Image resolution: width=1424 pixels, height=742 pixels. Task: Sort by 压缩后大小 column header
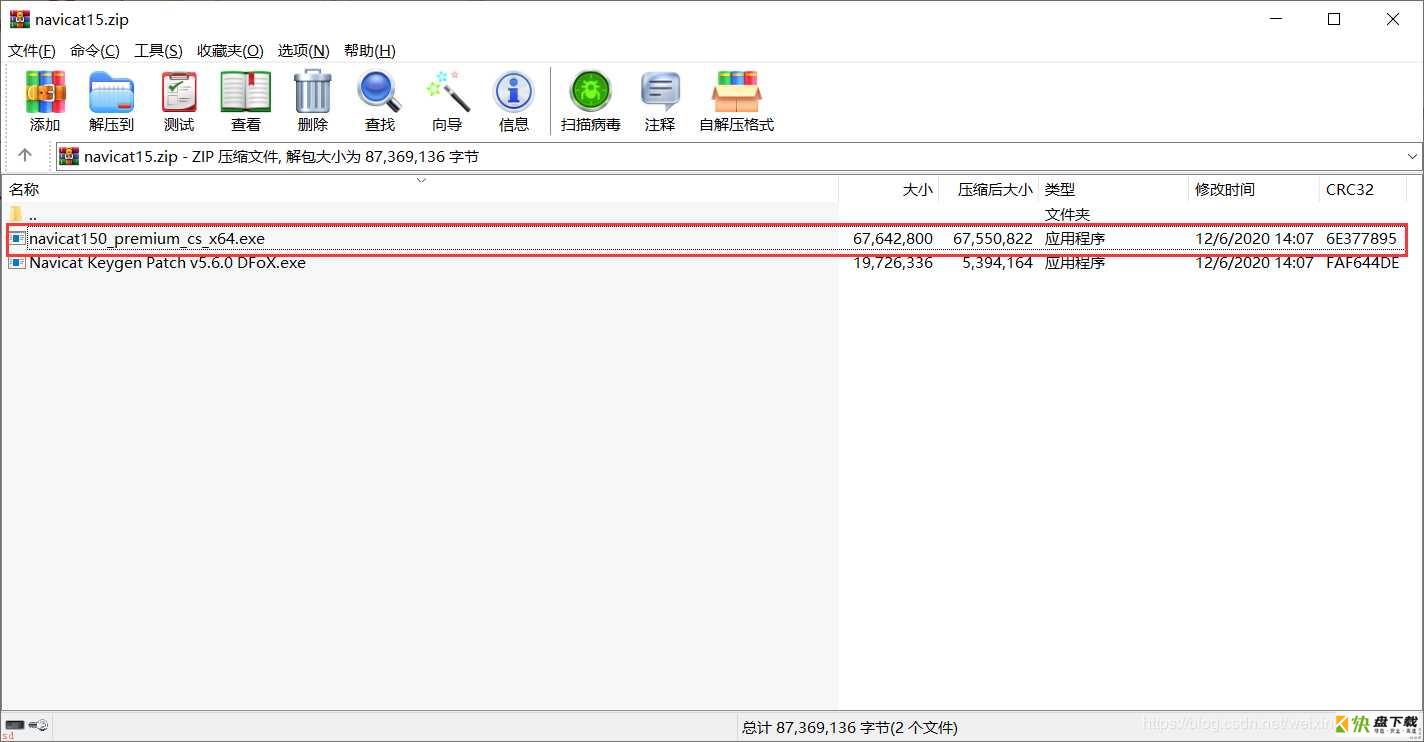coord(989,189)
